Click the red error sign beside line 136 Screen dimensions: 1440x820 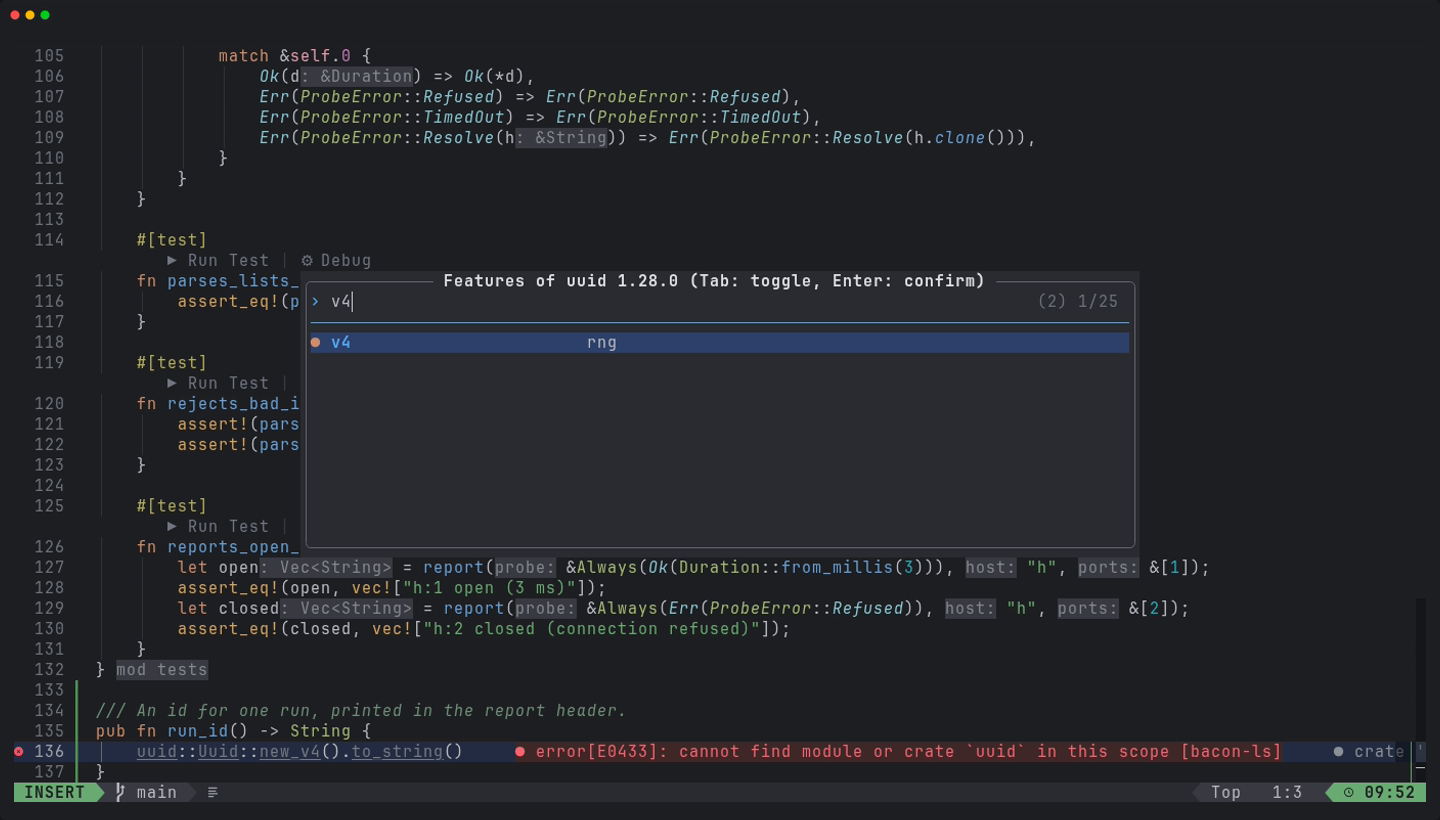point(18,751)
